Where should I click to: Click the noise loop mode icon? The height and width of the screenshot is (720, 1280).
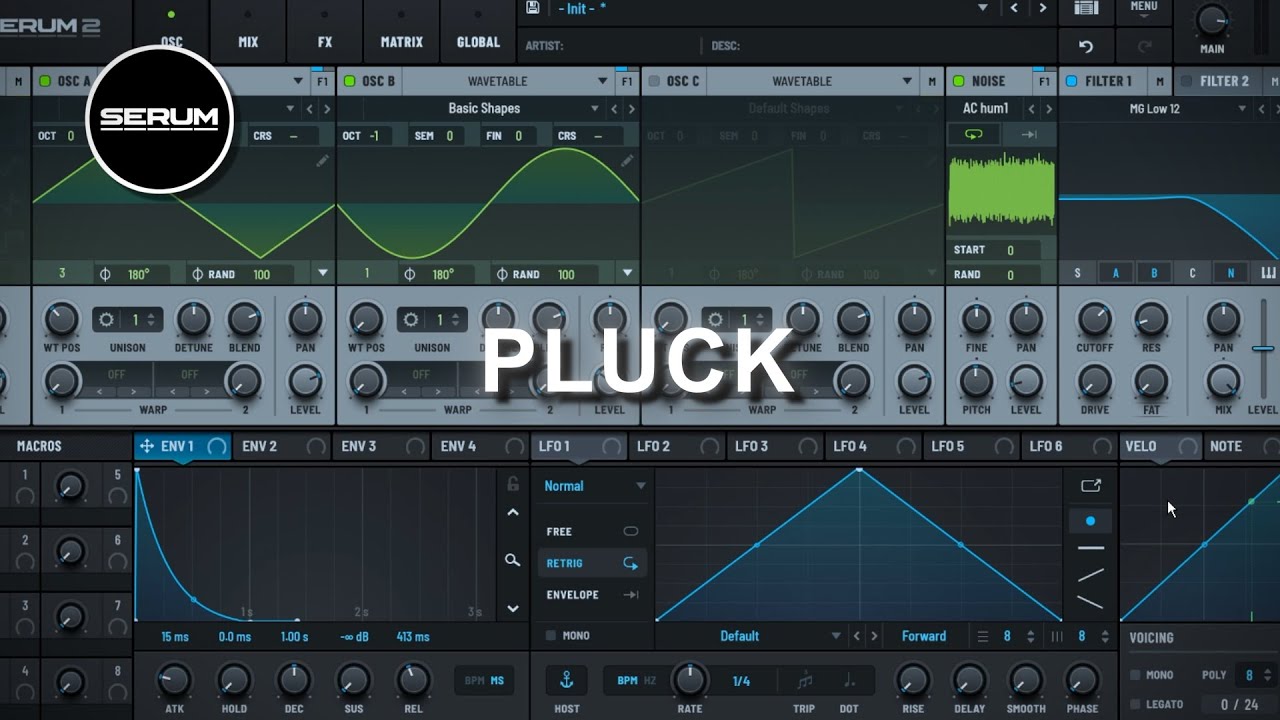(x=974, y=135)
